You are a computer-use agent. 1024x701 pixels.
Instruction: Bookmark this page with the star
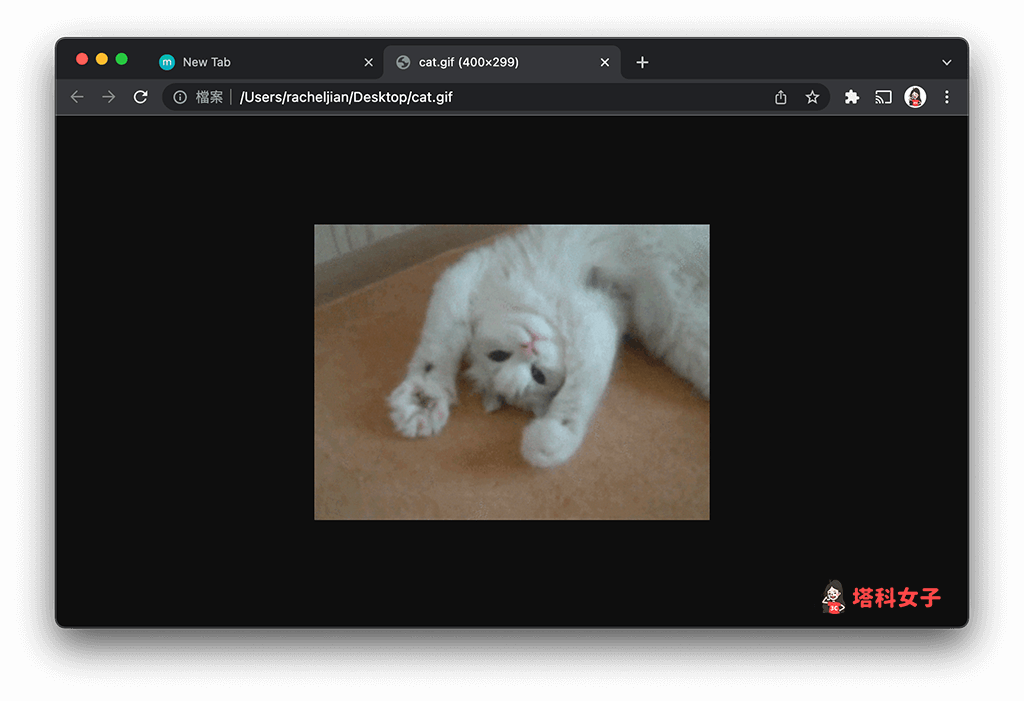pos(812,97)
